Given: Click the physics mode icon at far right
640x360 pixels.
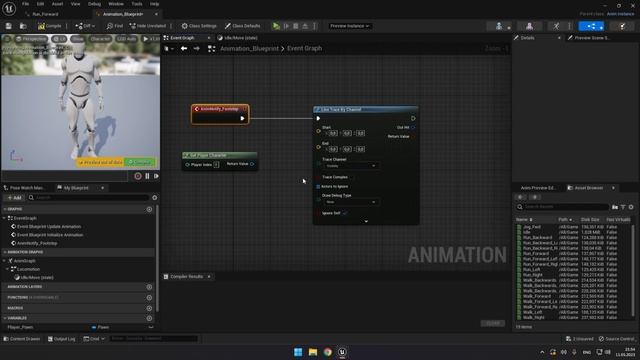Looking at the screenshot, I should click(x=622, y=26).
